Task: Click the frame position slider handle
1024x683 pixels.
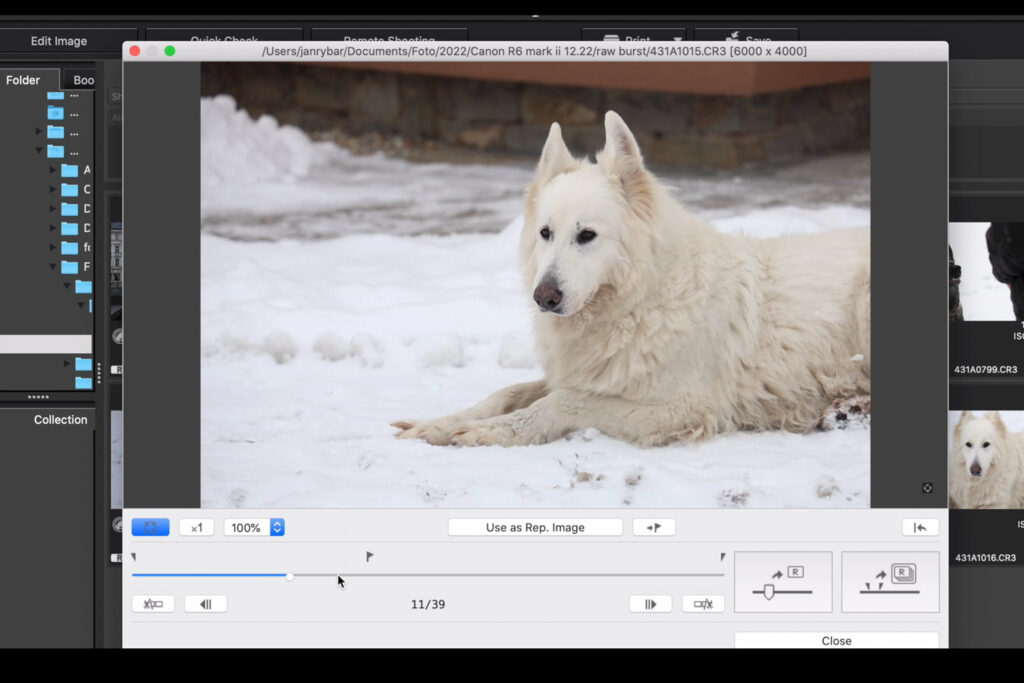Action: (289, 576)
